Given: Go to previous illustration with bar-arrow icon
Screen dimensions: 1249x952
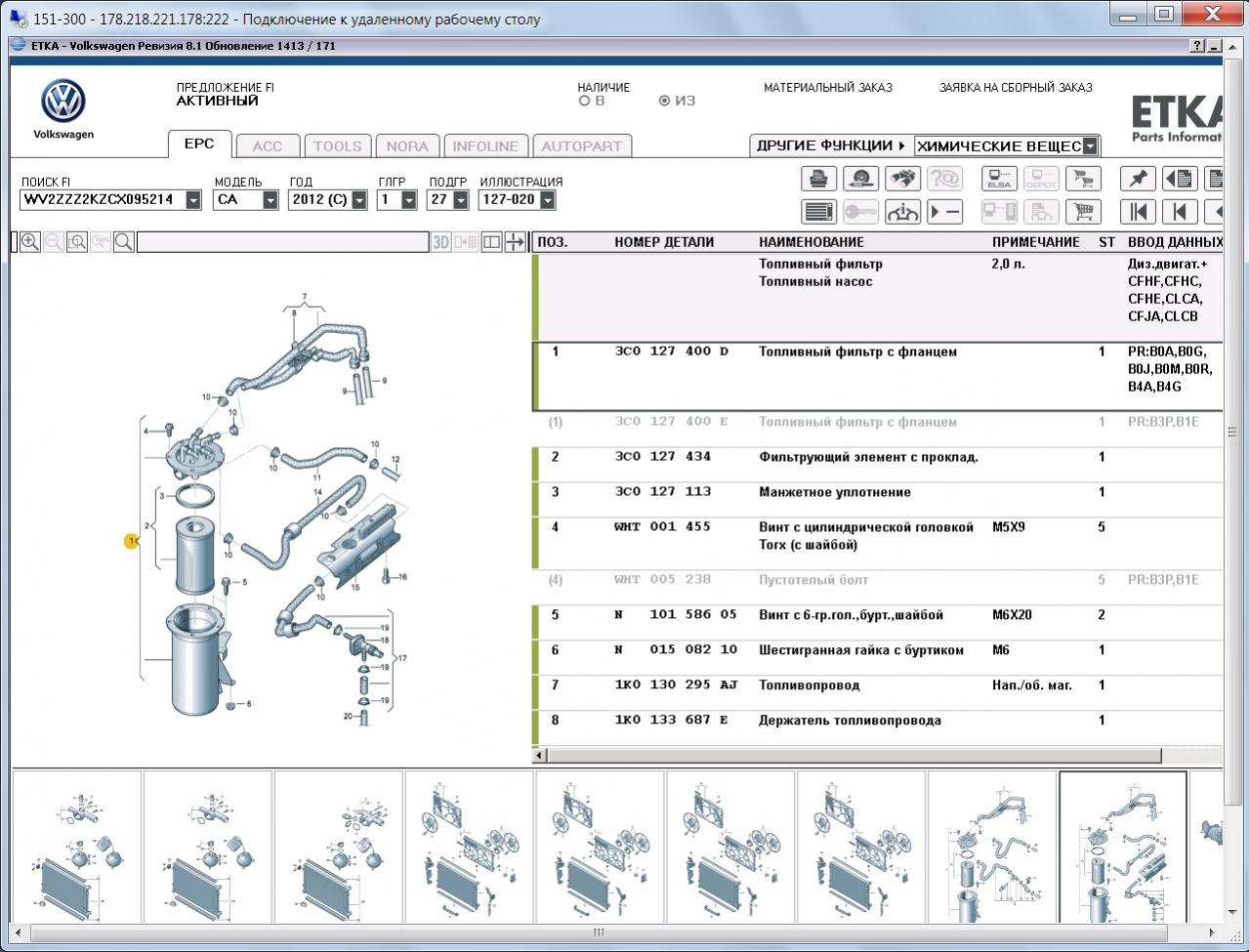Looking at the screenshot, I should click(1180, 212).
